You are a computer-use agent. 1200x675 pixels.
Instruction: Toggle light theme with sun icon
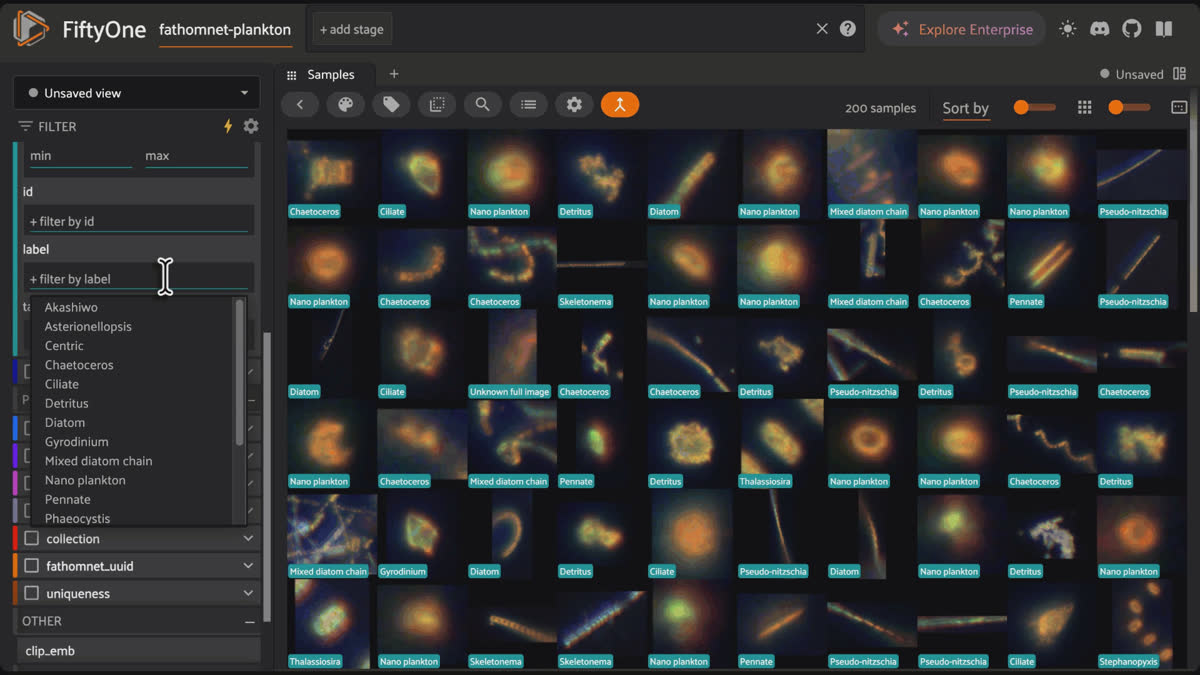[1068, 29]
